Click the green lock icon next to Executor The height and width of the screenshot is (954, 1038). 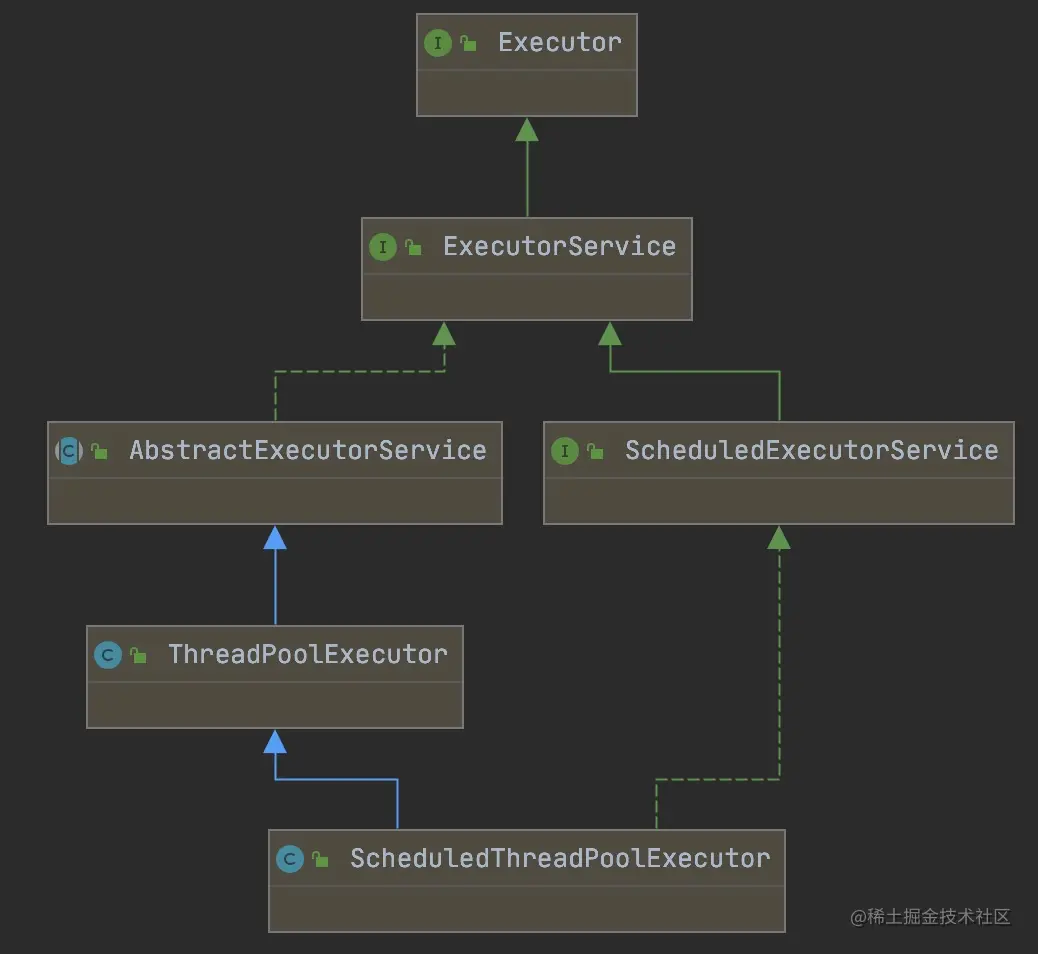(x=468, y=43)
